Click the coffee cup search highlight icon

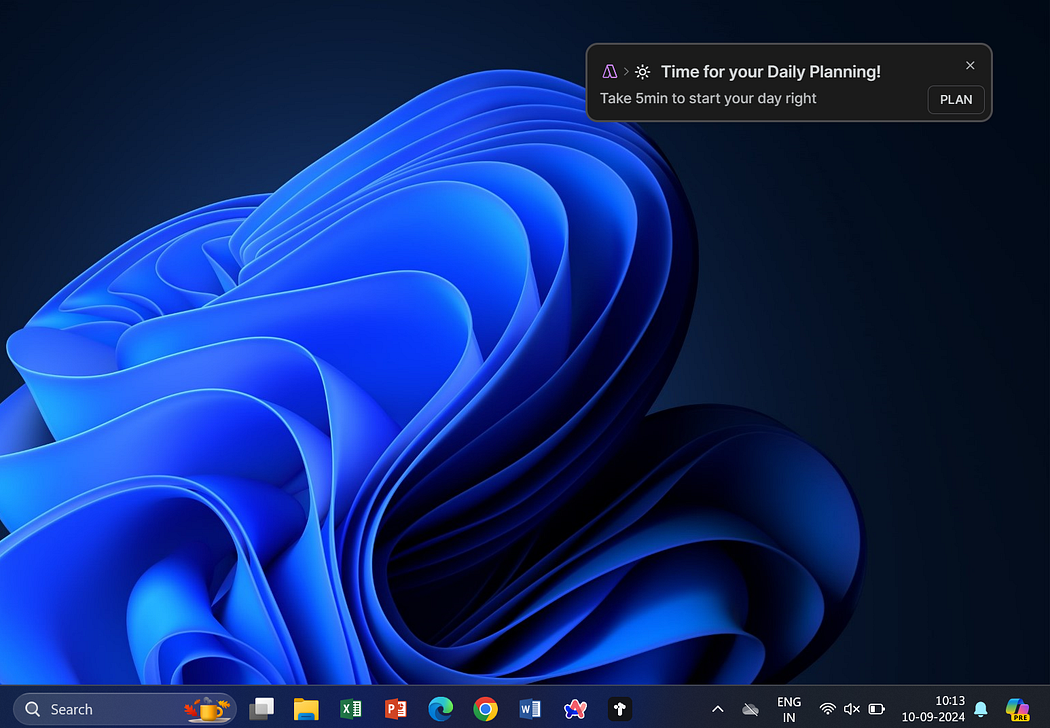point(208,709)
